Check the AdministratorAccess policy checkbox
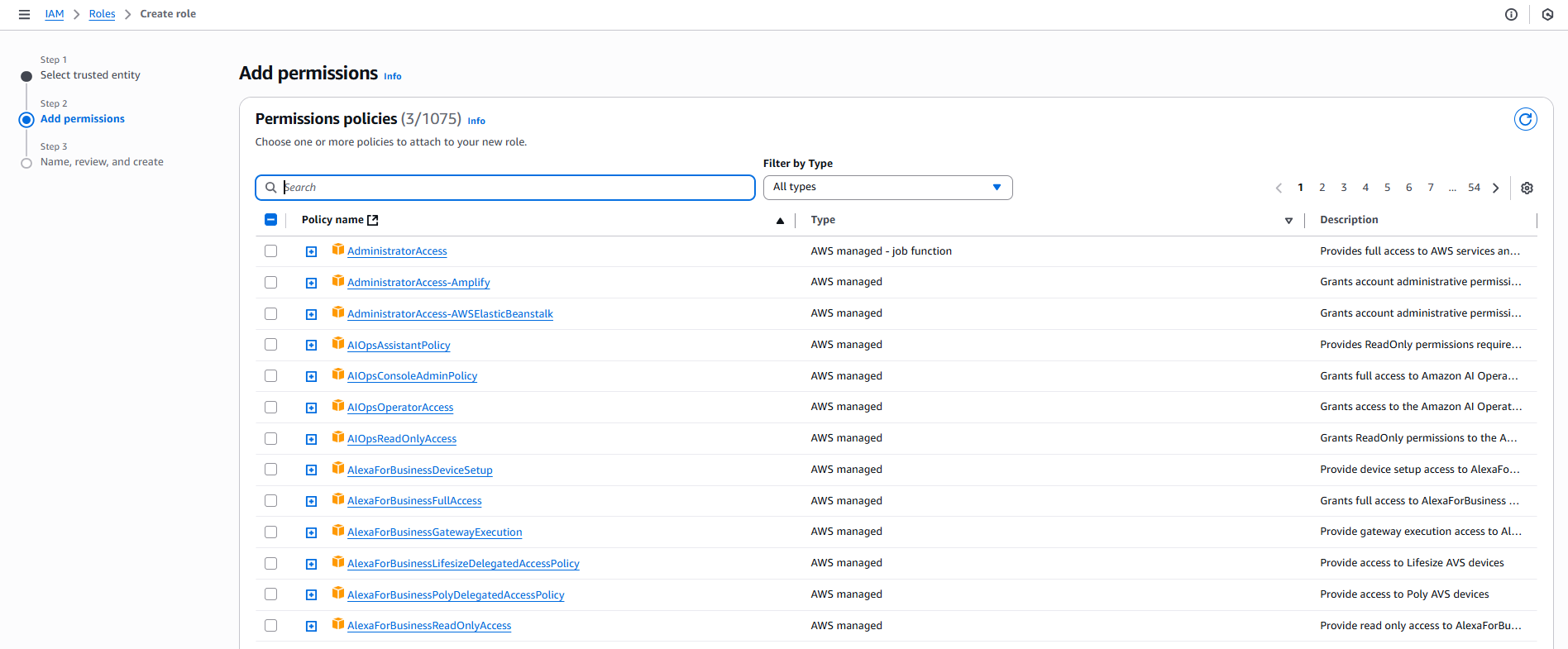Viewport: 1568px width, 649px height. (x=270, y=251)
